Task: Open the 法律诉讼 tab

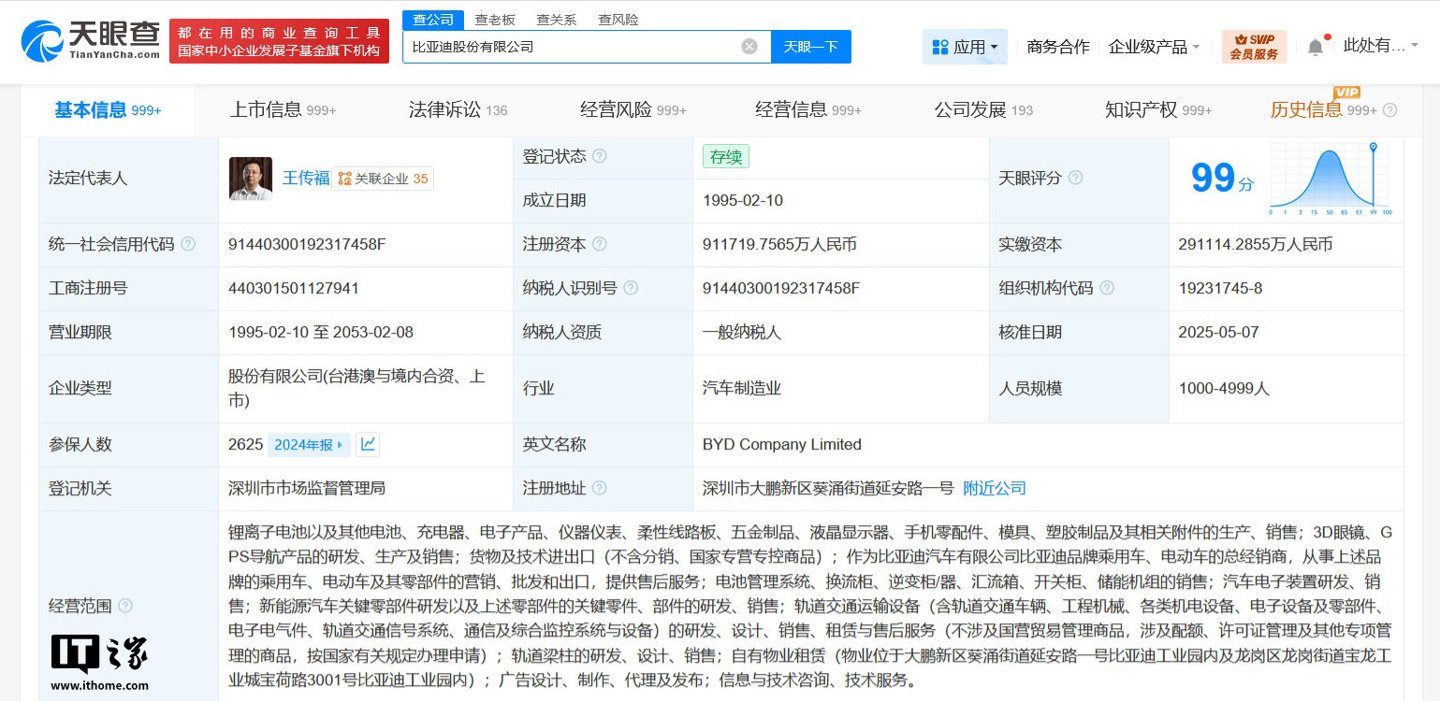Action: 445,110
